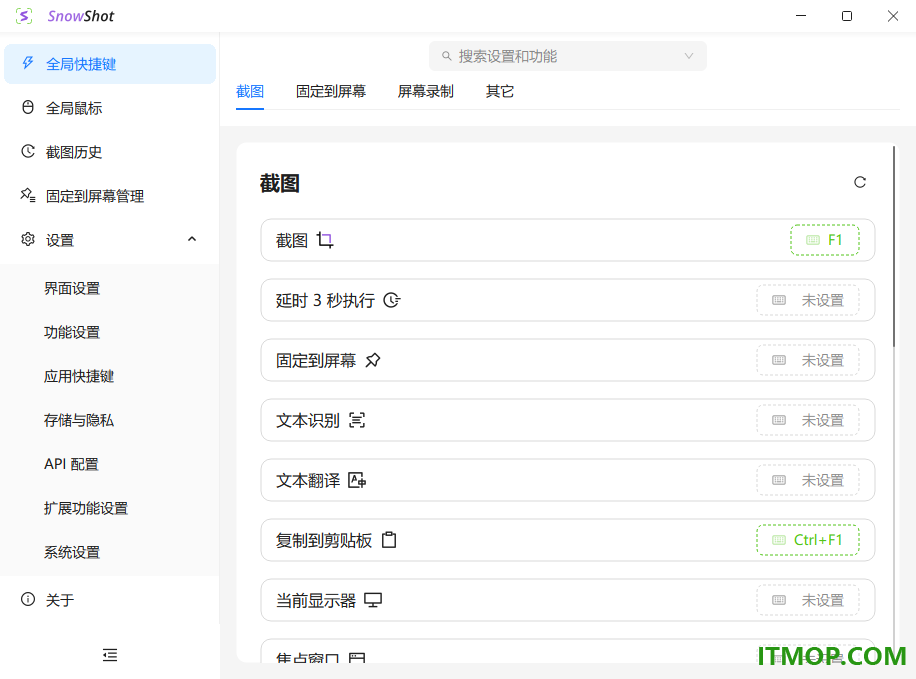Click the crop icon in the 截图 row
Viewport: 916px width, 679px height.
pos(325,240)
